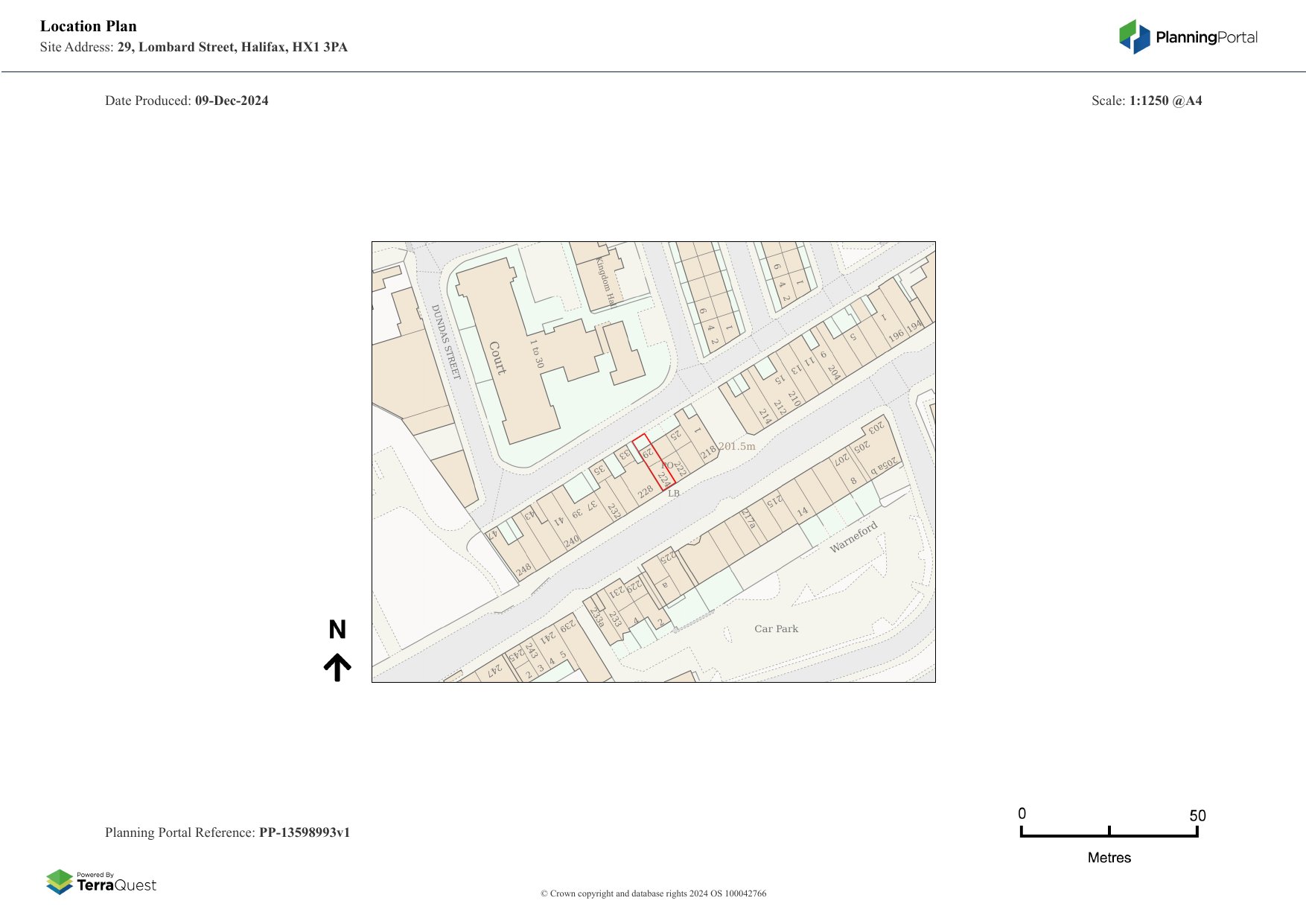Image resolution: width=1306 pixels, height=924 pixels.
Task: Click the 50 mark on scale bar
Action: (1197, 815)
